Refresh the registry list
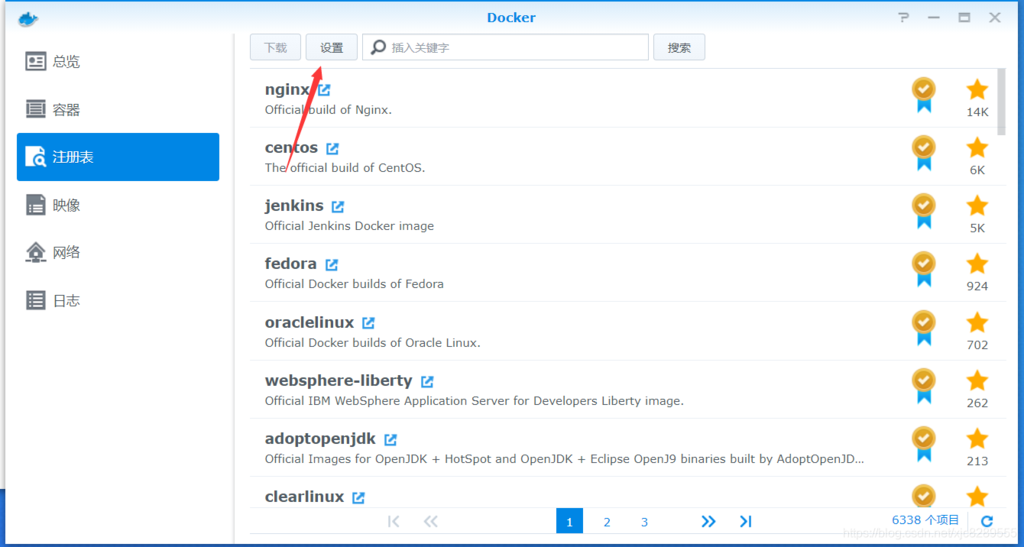Viewport: 1024px width, 547px height. pyautogui.click(x=987, y=521)
